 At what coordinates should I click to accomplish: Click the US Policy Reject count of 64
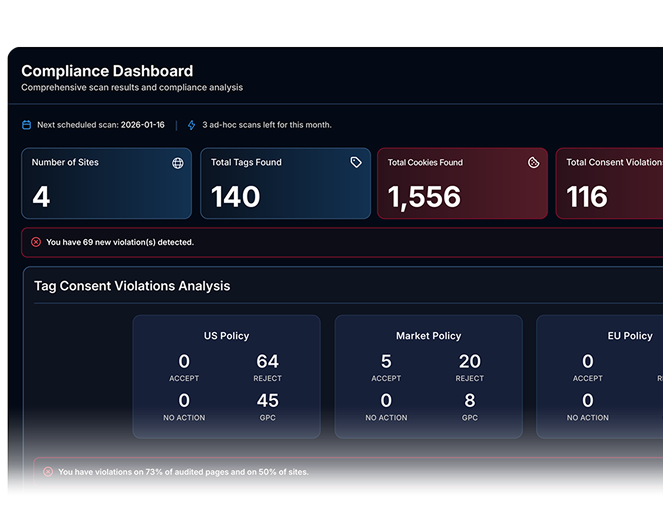[268, 361]
